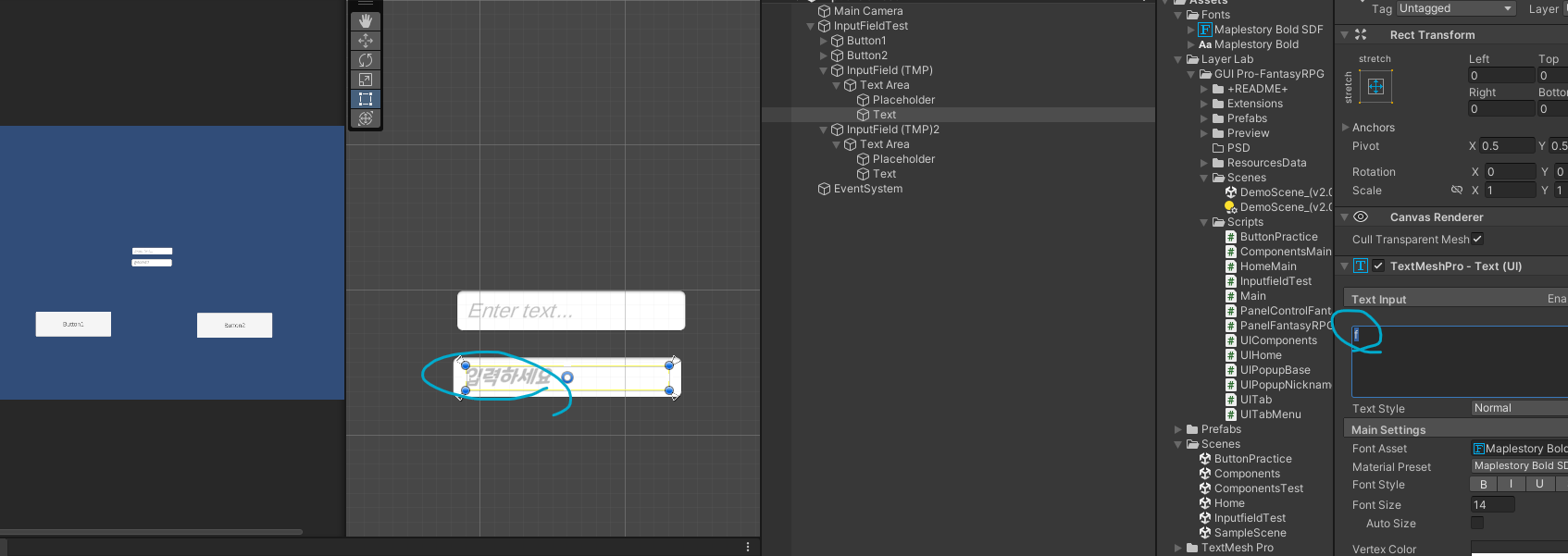Viewport: 1568px width, 556px height.
Task: Expand the Anchors foldout
Action: (1346, 128)
